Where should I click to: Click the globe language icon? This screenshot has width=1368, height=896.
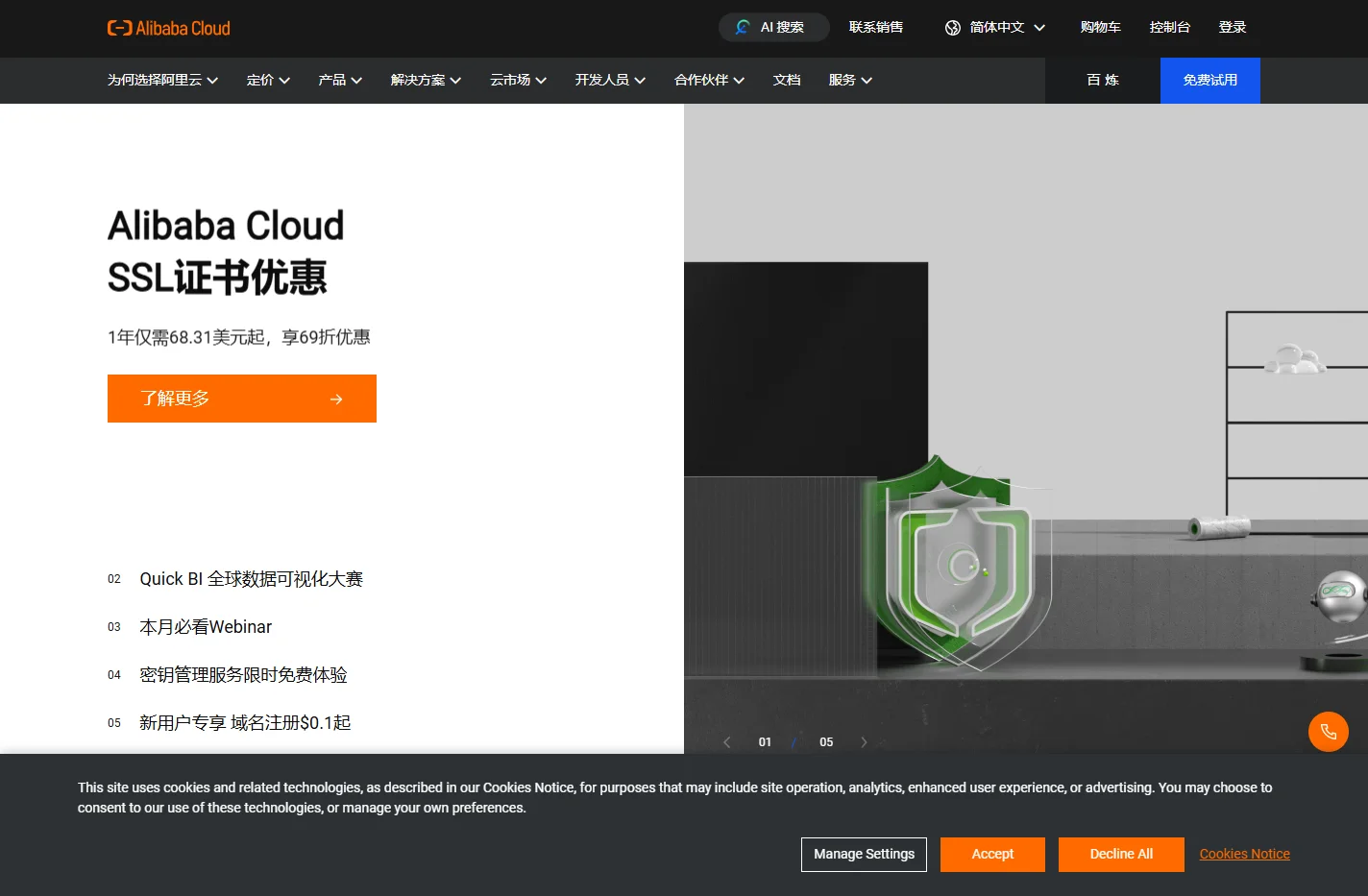(x=953, y=28)
